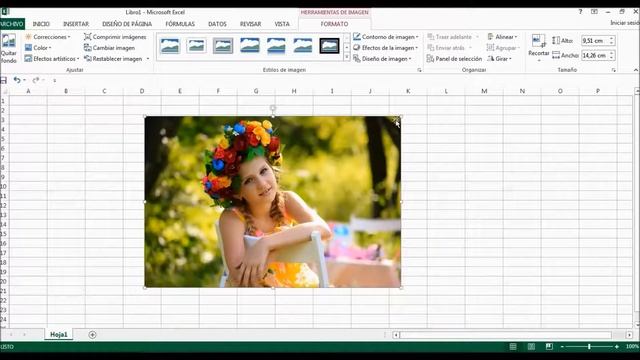The image size is (640, 360).
Task: Switch to DISEÑO DE PÁGINA tab
Action: tap(127, 24)
